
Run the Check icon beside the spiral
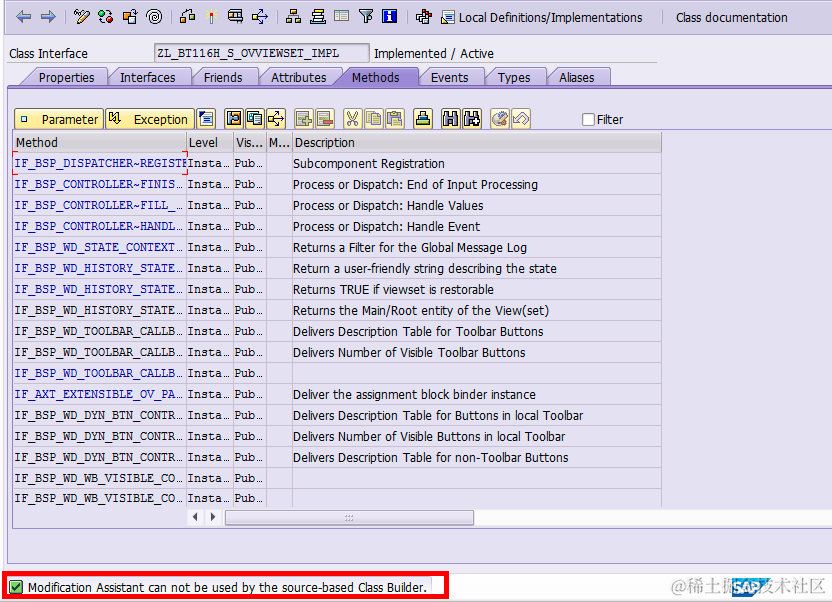coord(187,17)
